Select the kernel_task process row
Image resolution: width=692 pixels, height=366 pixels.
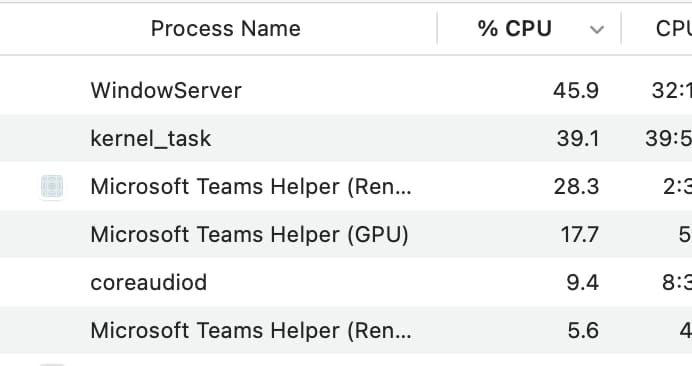(x=346, y=138)
